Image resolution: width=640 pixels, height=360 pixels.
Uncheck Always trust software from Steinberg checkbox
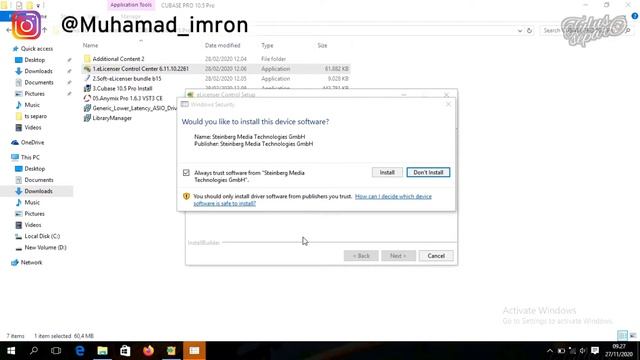pyautogui.click(x=186, y=173)
